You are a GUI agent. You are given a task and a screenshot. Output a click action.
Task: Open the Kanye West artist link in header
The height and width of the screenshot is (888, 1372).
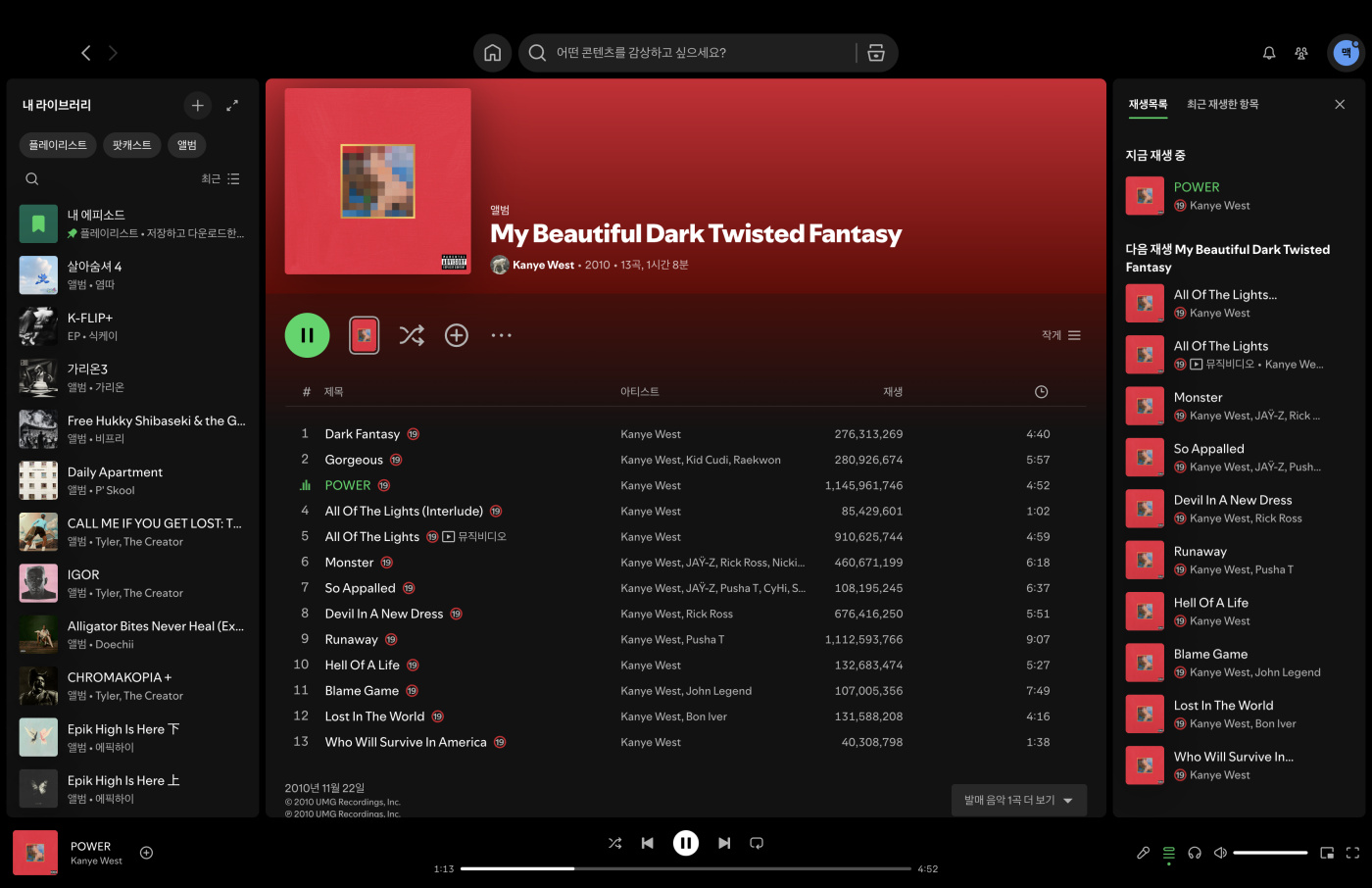[x=543, y=265]
